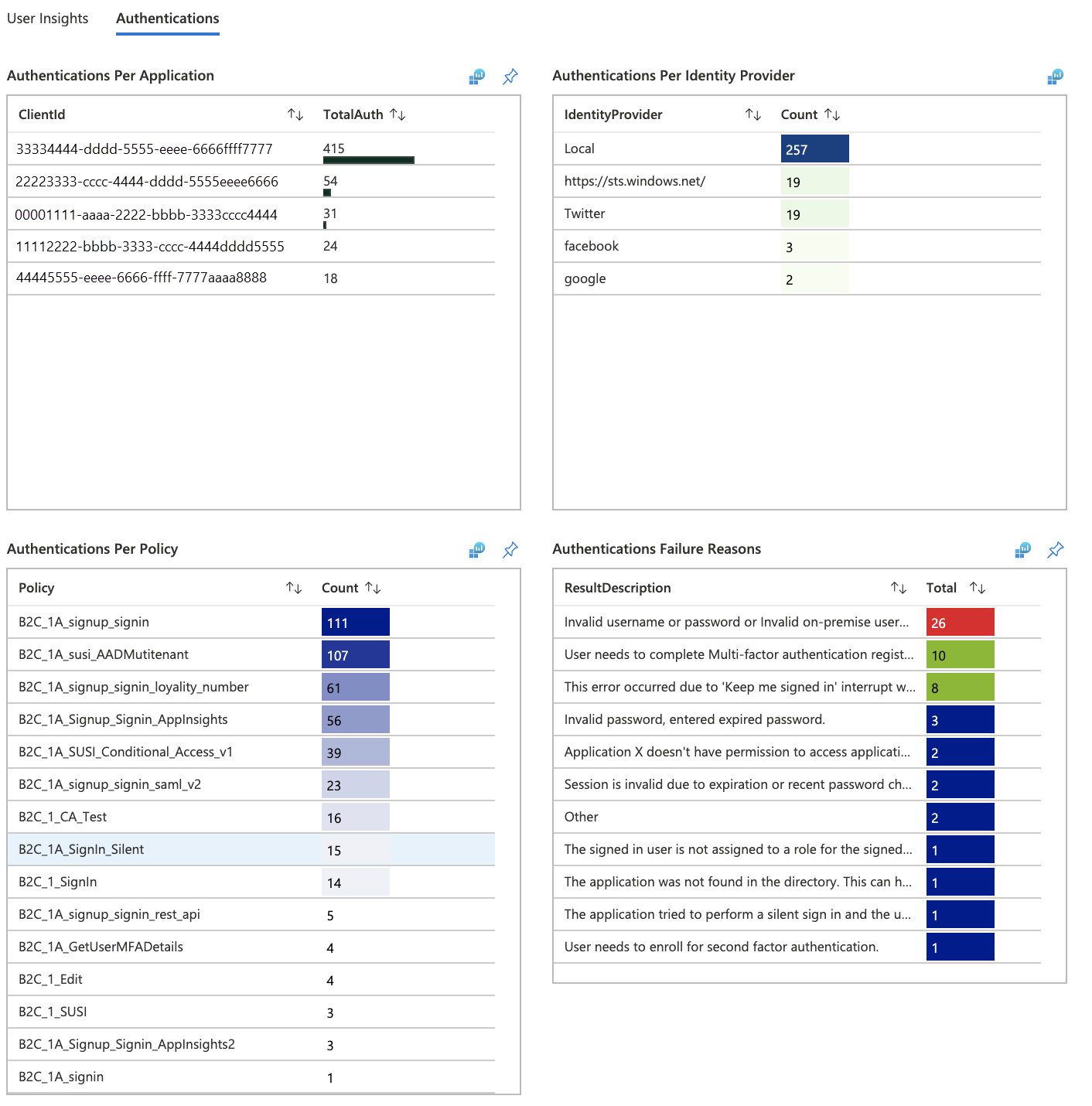Pin Authentications Failure Reasons to dashboard
Screen dimensions: 1092x1106
pyautogui.click(x=1054, y=550)
